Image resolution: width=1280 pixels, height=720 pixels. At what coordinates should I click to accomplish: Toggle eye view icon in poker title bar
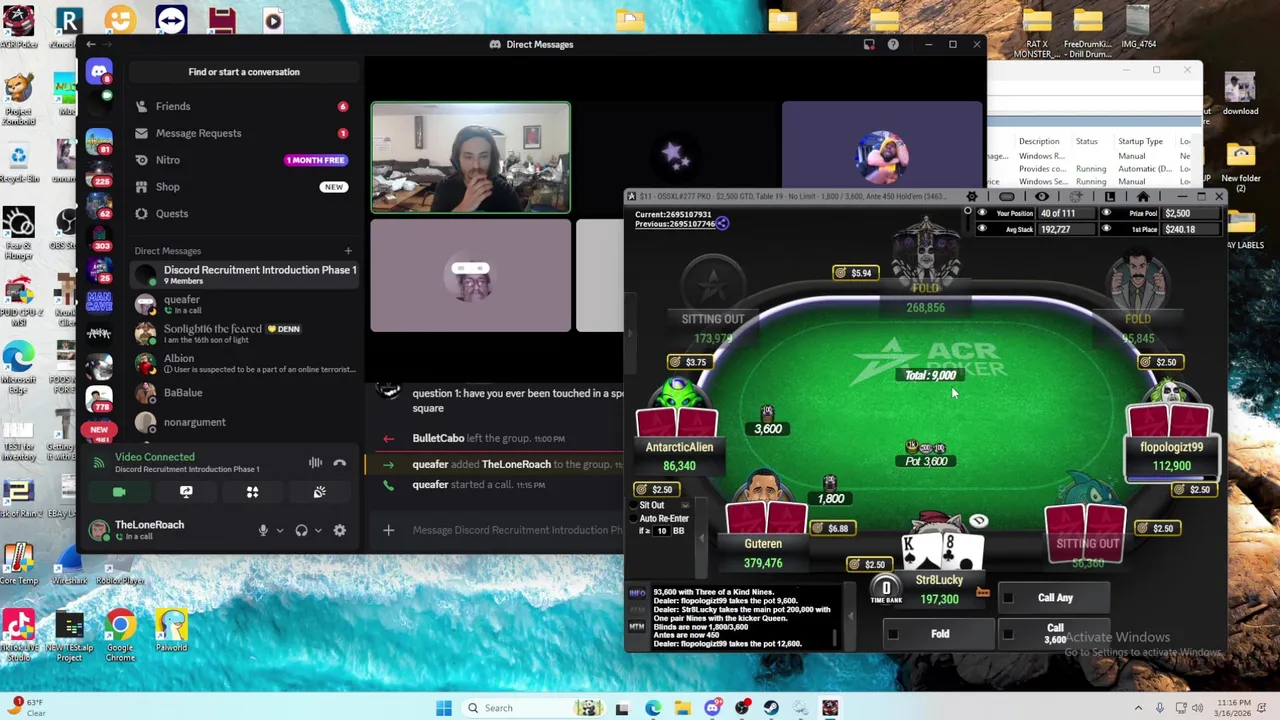tap(1041, 197)
